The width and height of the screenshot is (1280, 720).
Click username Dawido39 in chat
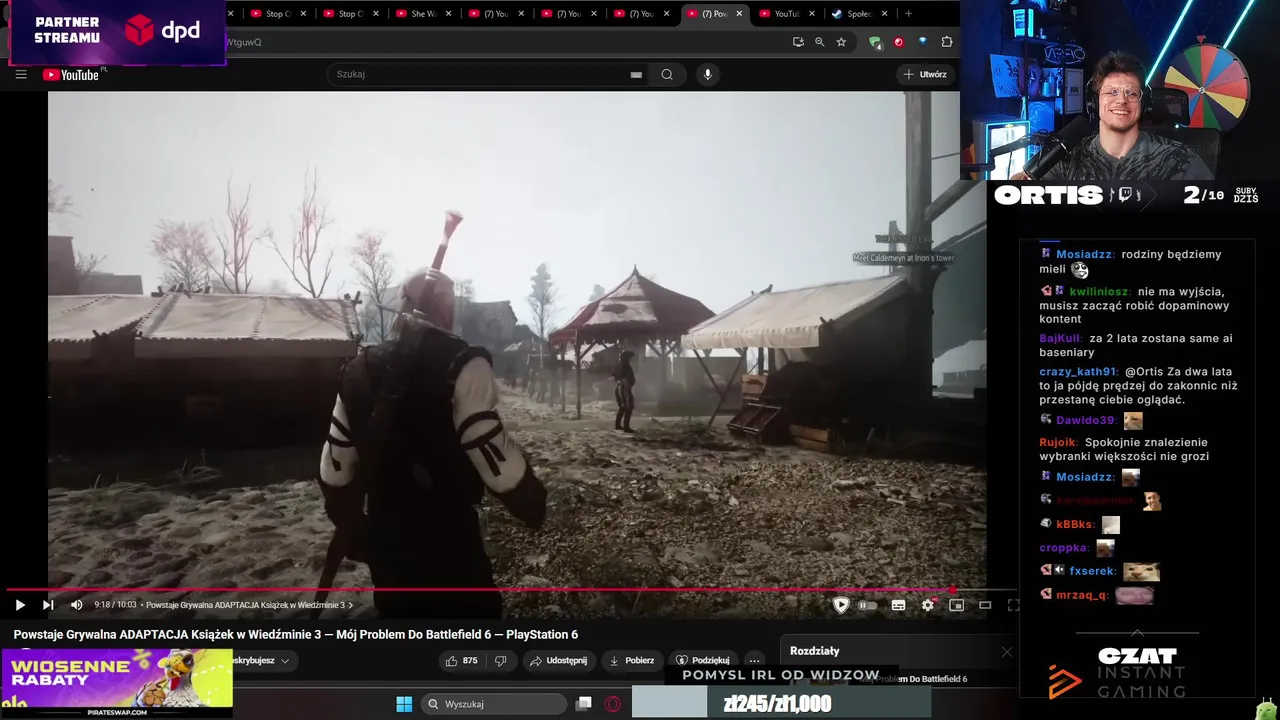click(x=1085, y=421)
